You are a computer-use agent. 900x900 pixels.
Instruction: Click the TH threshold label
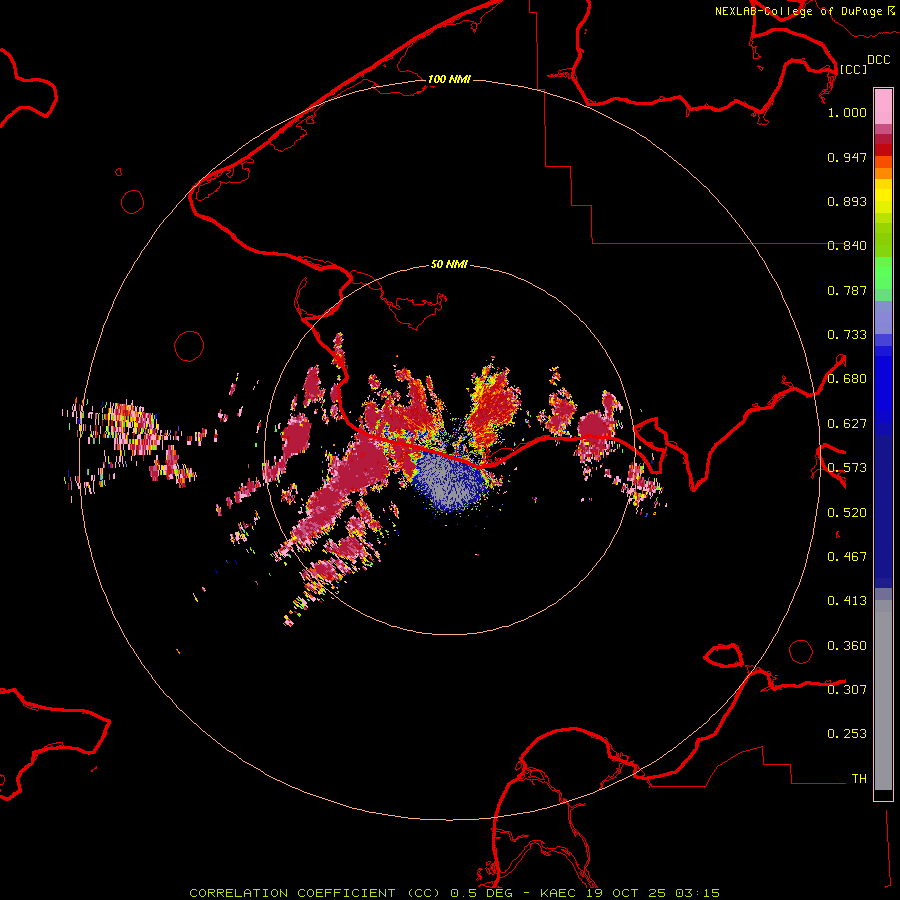858,778
